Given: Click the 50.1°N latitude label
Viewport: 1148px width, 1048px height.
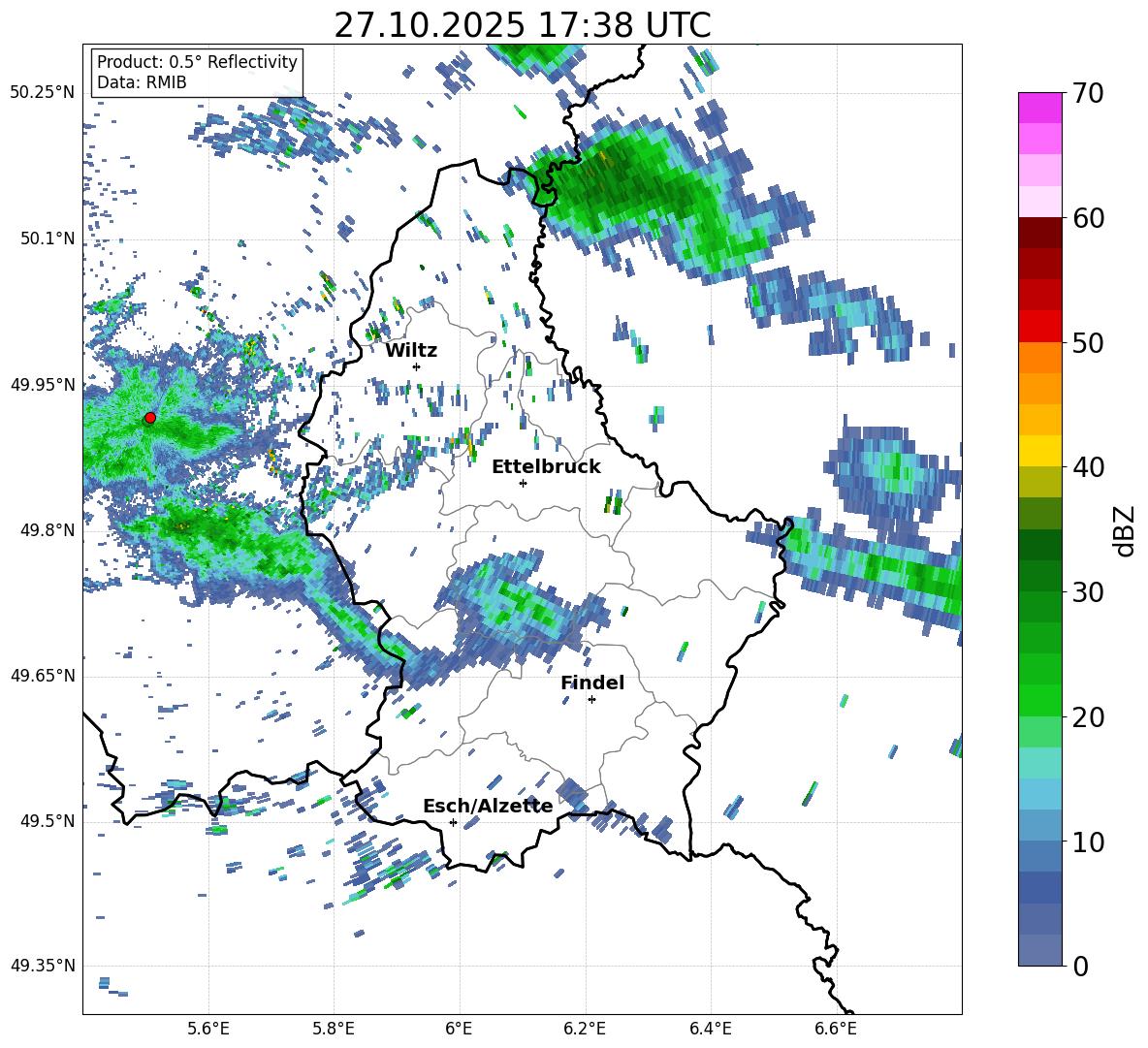Looking at the screenshot, I should (x=47, y=238).
